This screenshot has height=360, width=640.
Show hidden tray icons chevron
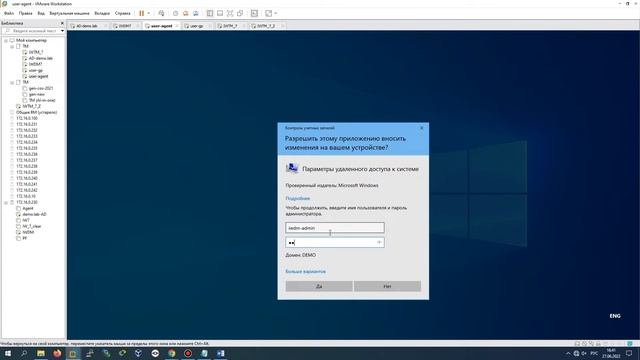[x=568, y=353]
